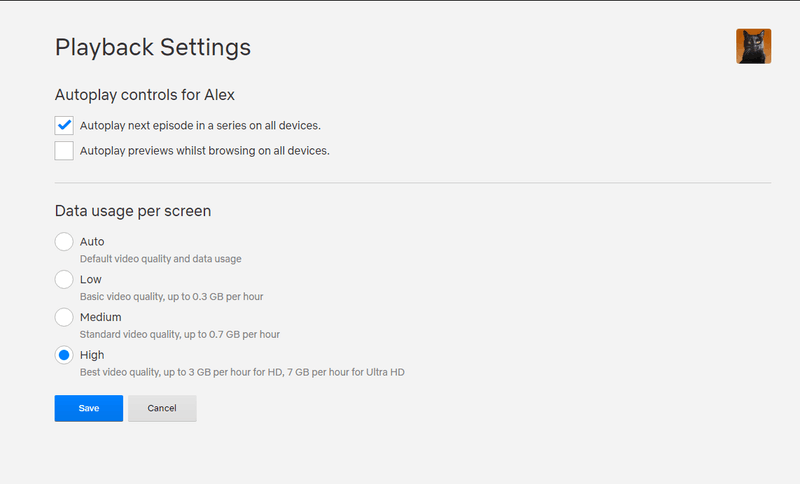Click the 'Autoplay controls for Alex' heading

click(x=144, y=95)
